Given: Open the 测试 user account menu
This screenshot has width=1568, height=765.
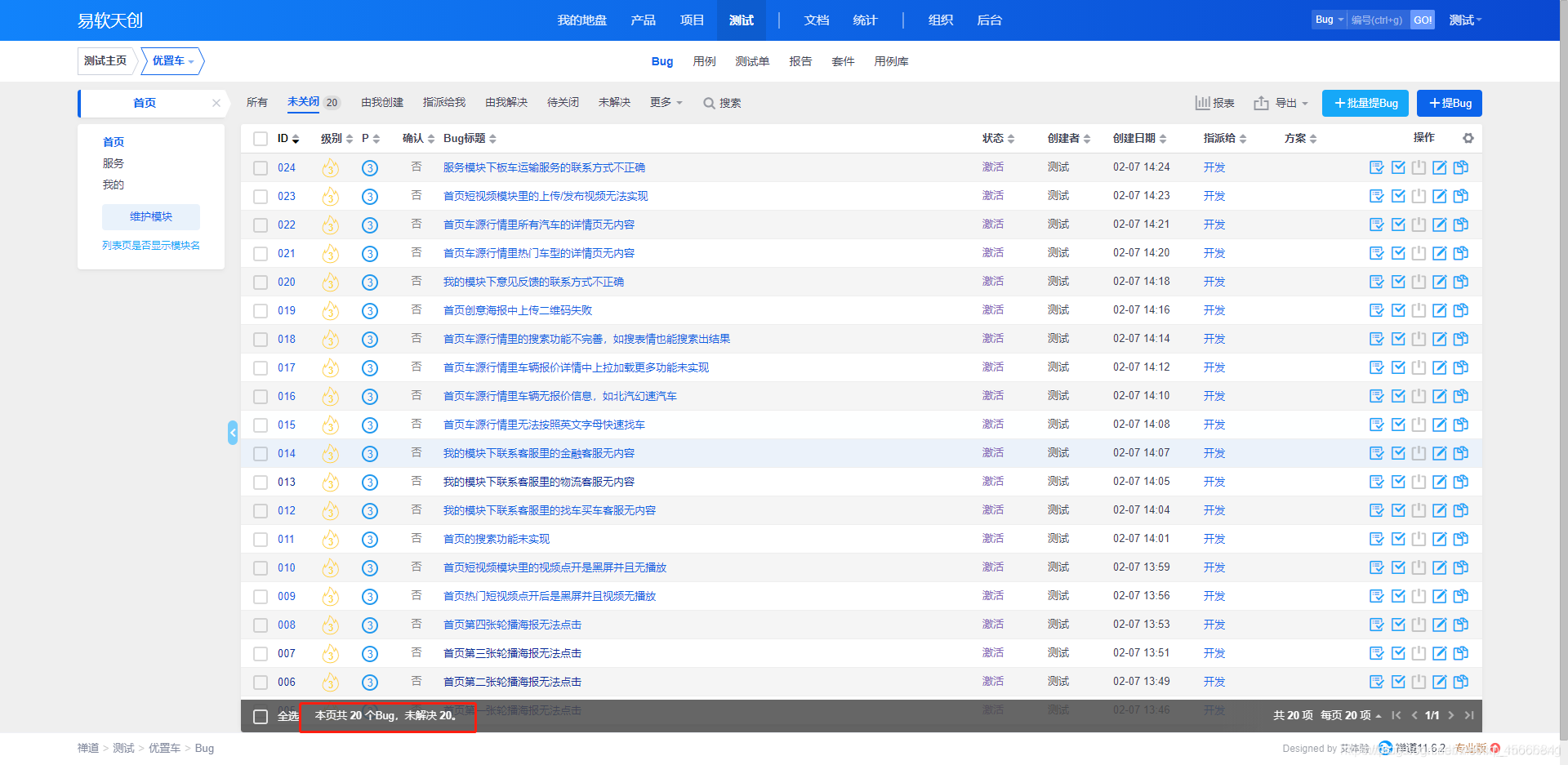Looking at the screenshot, I should (1465, 20).
